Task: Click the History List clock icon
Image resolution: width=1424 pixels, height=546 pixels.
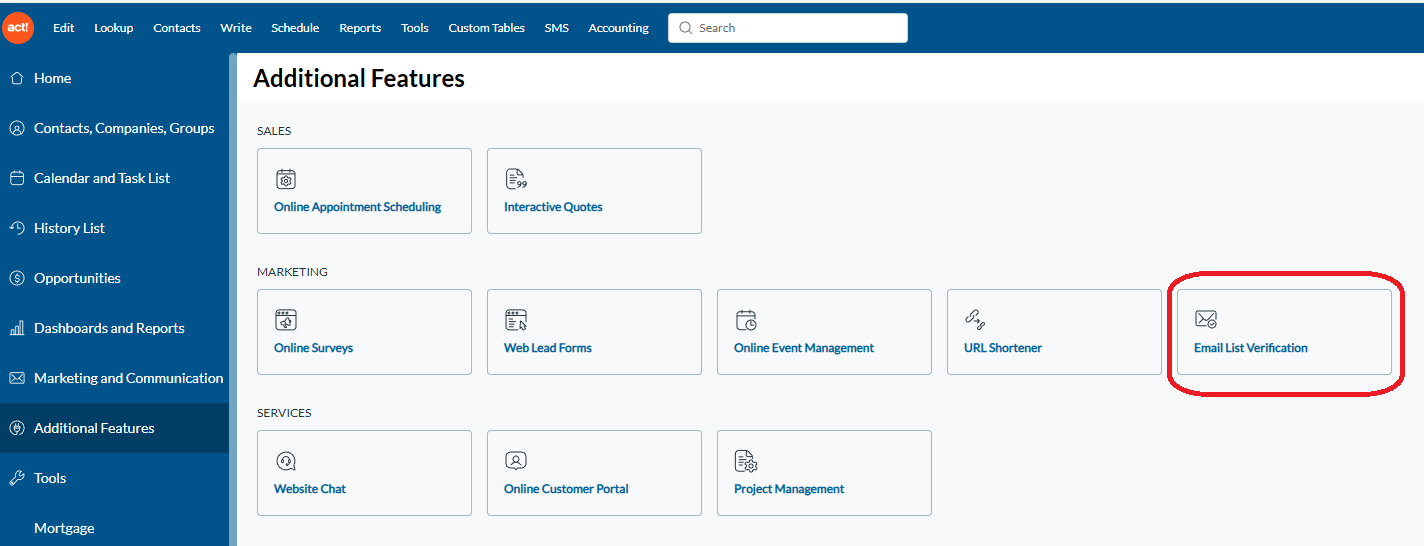Action: [16, 228]
